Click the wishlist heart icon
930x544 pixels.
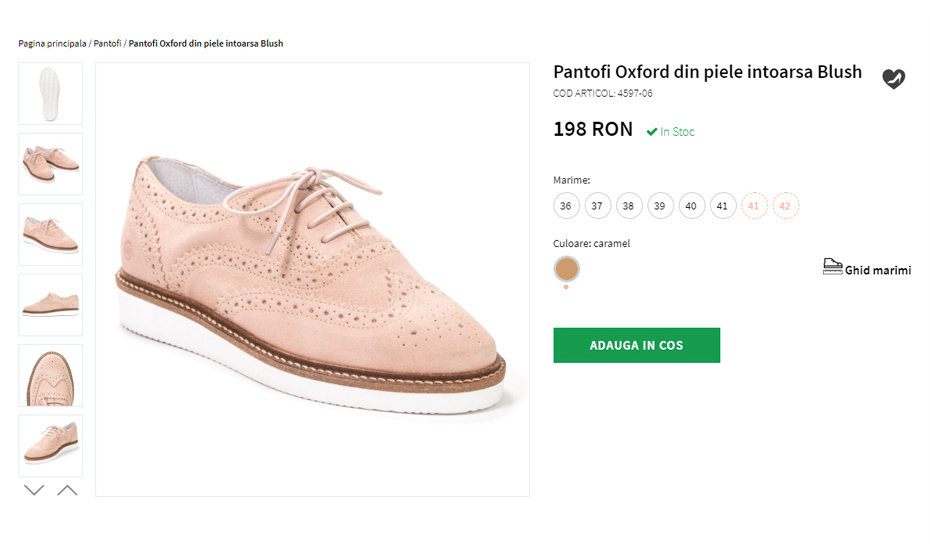pos(893,79)
